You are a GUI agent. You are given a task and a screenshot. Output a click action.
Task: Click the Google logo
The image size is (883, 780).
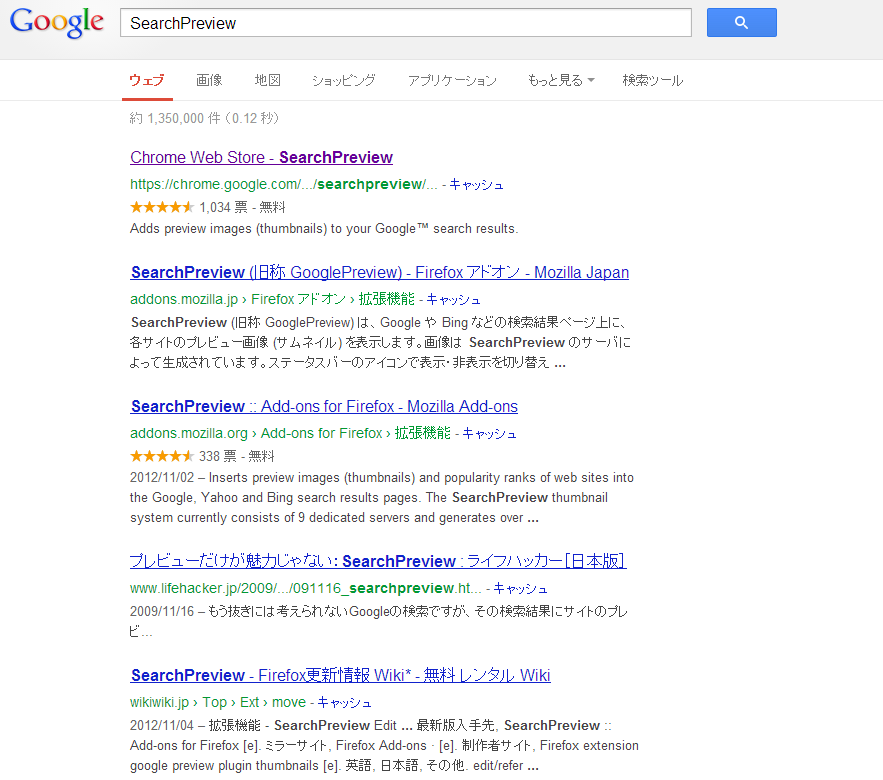(56, 23)
